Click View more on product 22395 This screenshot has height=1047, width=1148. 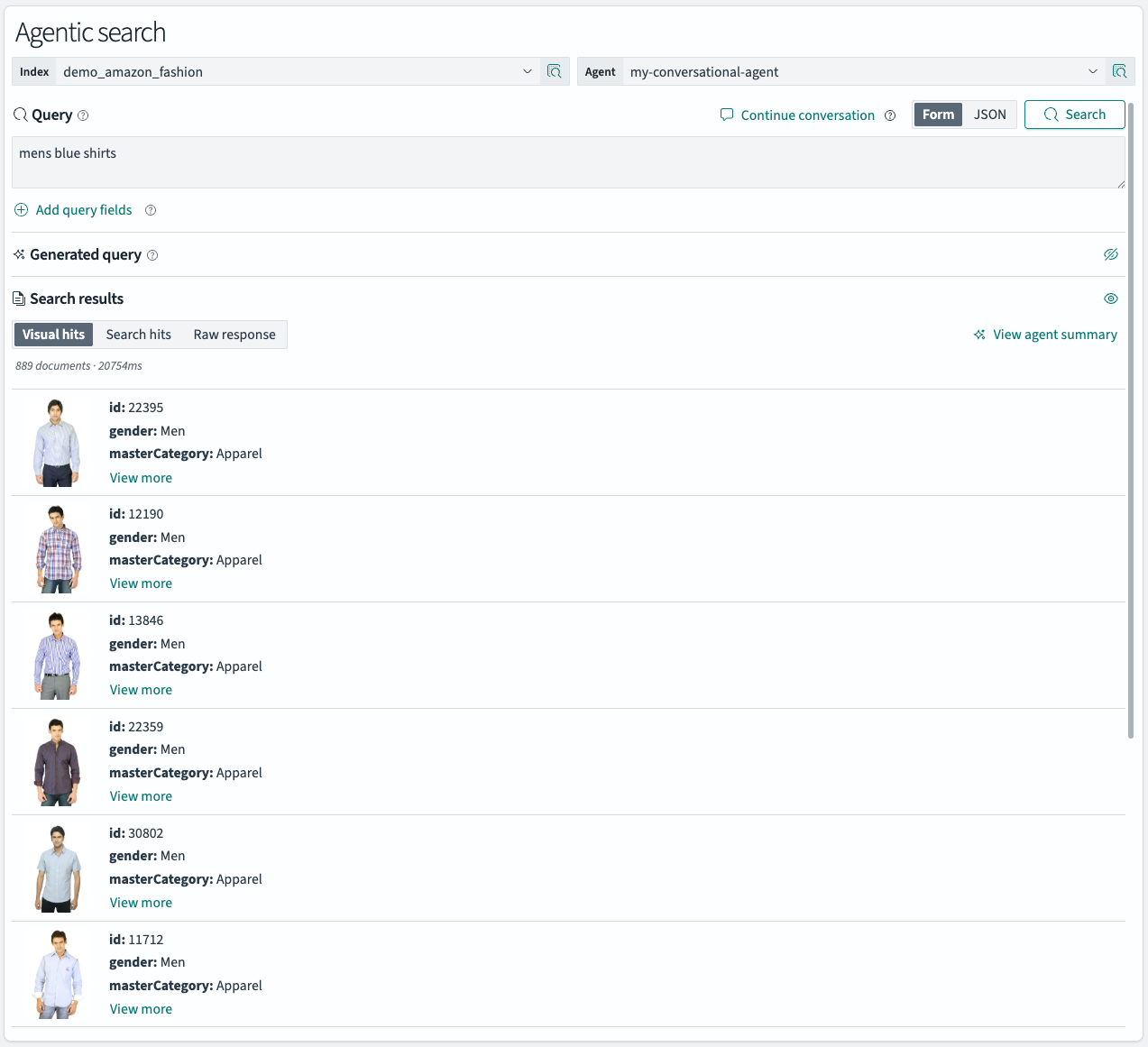click(141, 477)
